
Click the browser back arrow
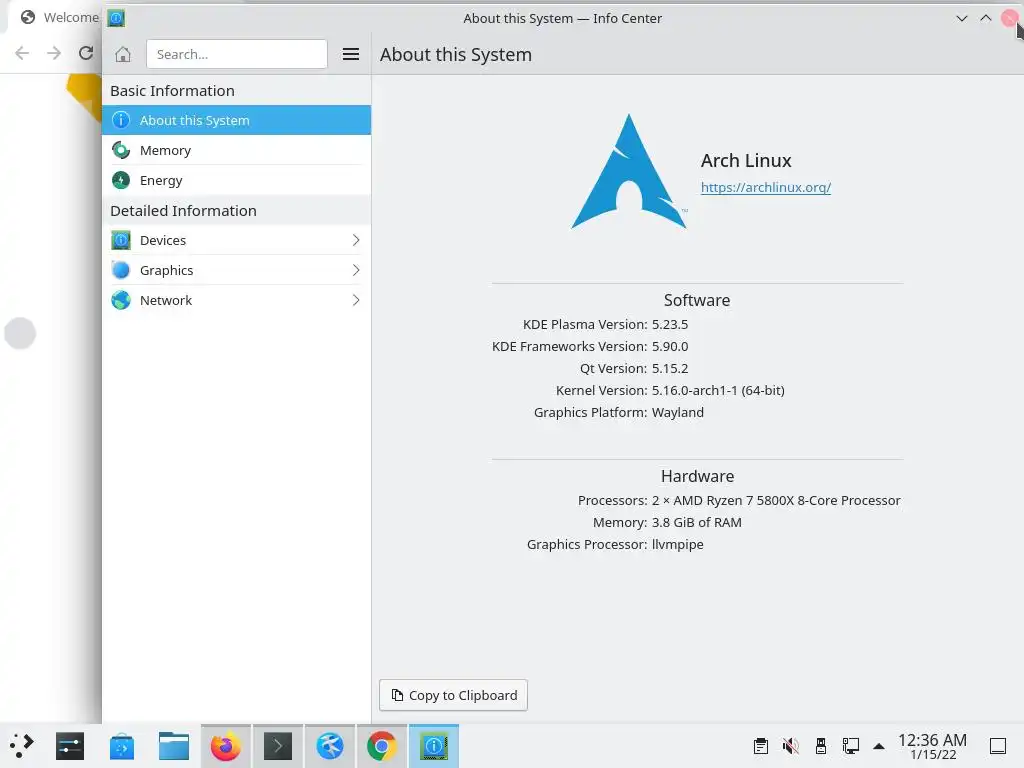point(22,53)
